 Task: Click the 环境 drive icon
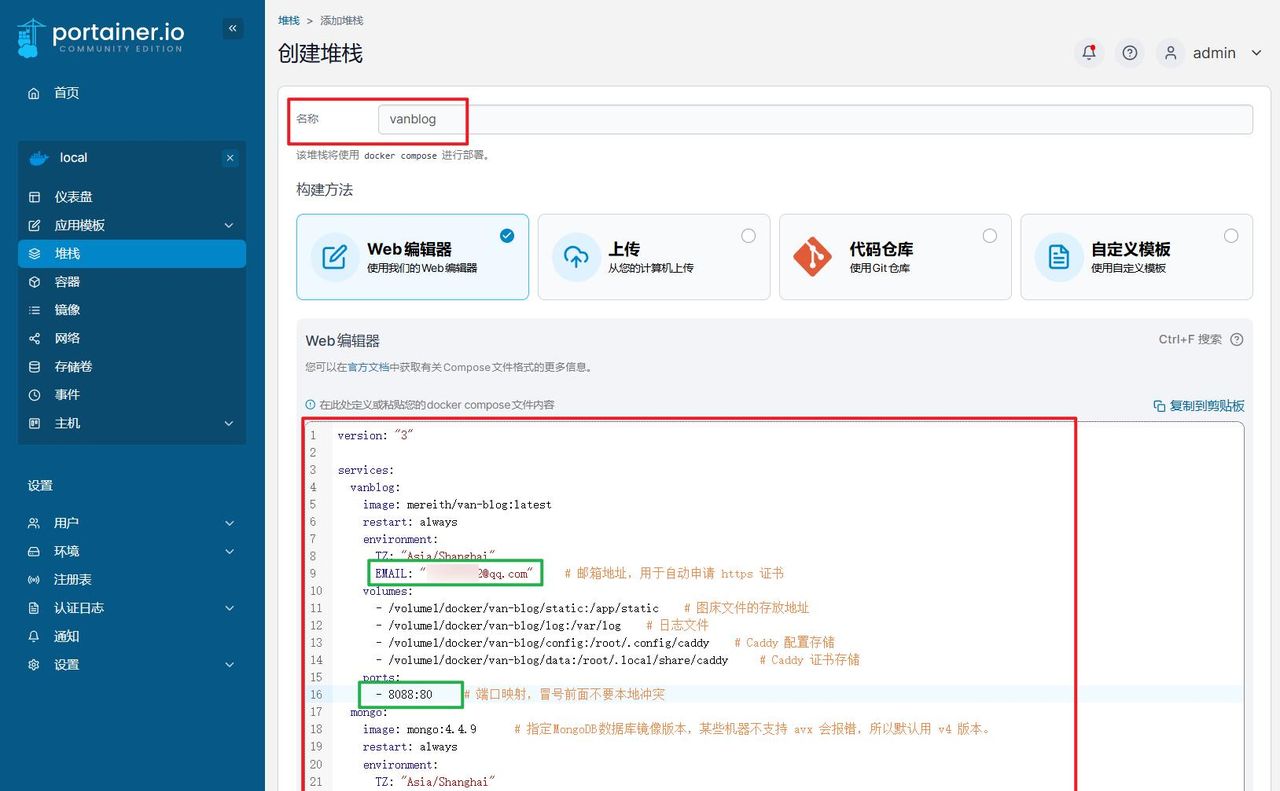click(35, 551)
